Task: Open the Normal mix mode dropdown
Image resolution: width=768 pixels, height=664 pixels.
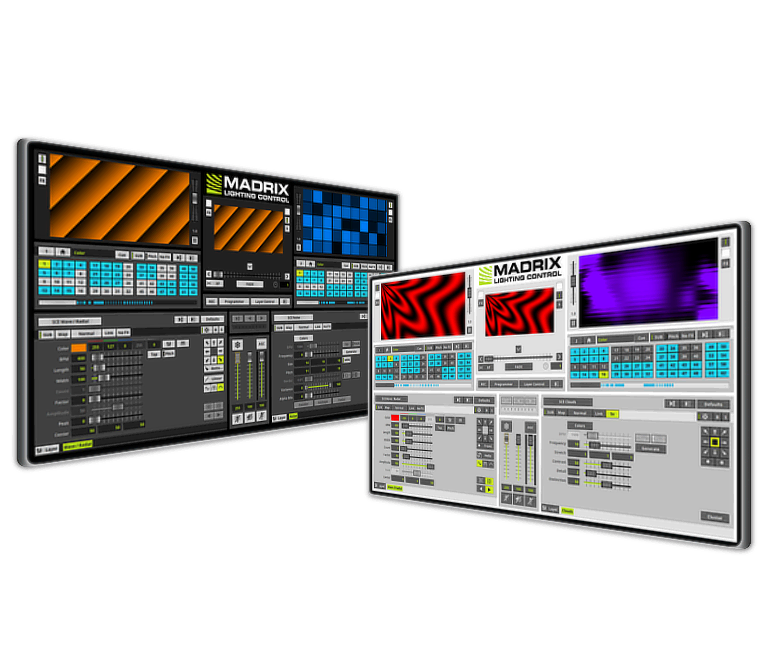Action: (x=86, y=334)
